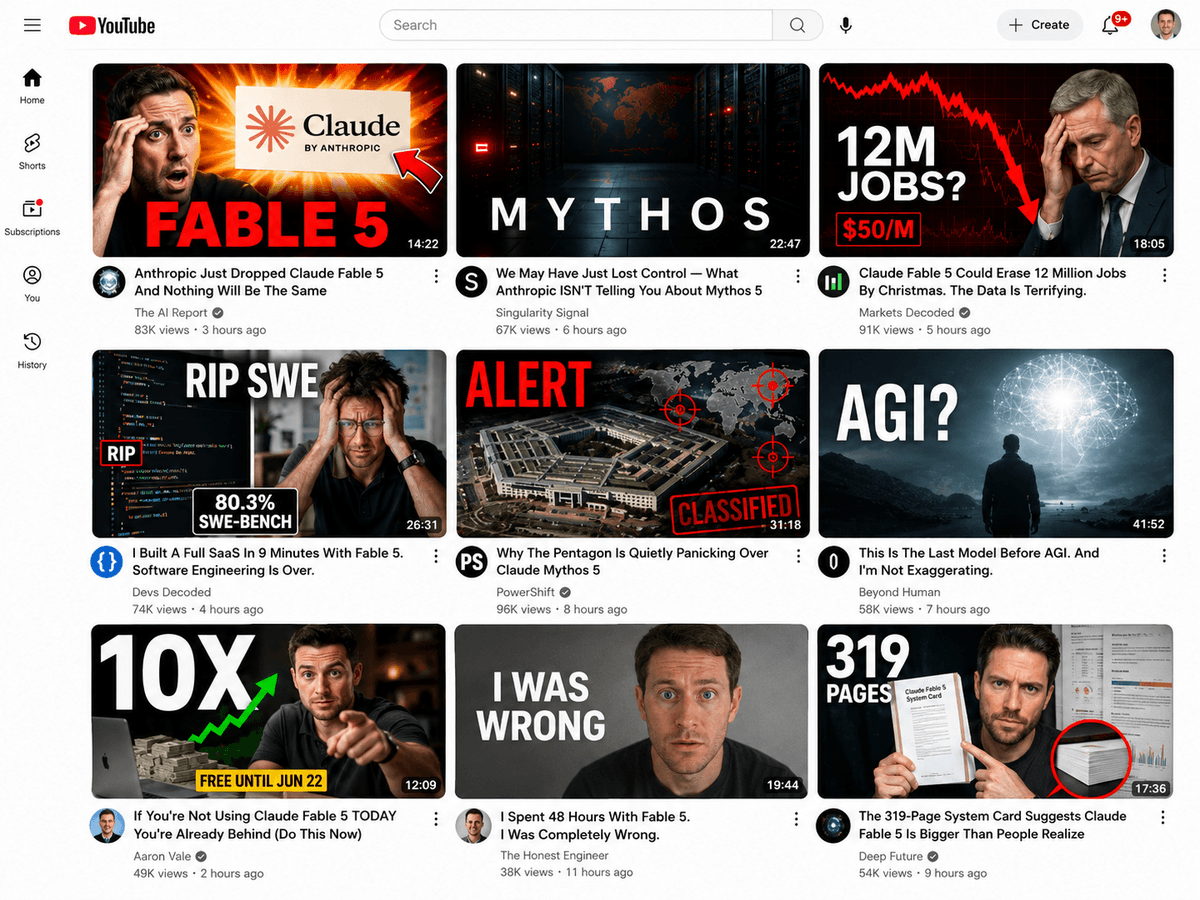The width and height of the screenshot is (1200, 900).
Task: Click 'Singularity Signal' channel name
Action: [543, 312]
